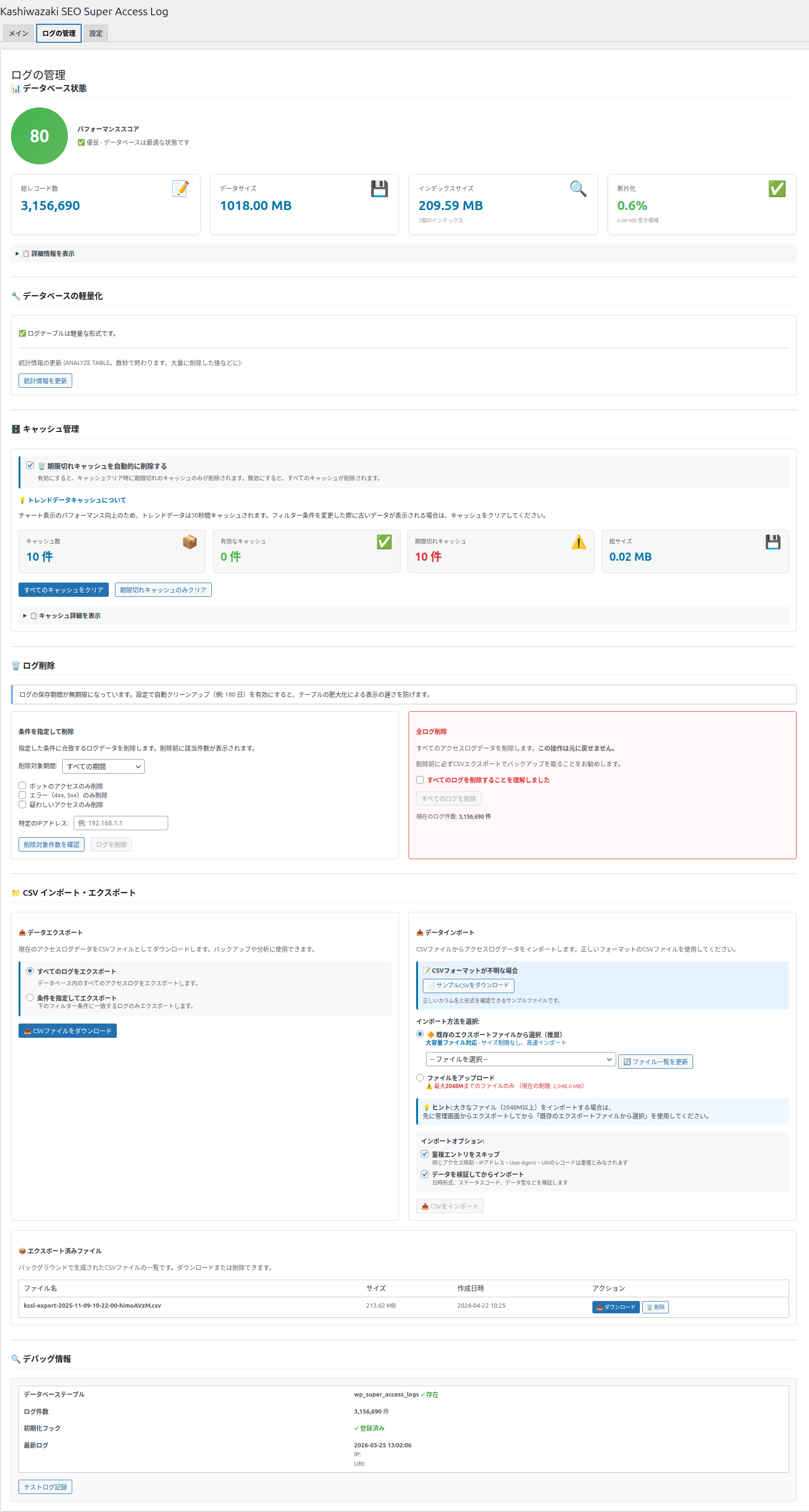Click the 特定のIPアドレス input field
The width and height of the screenshot is (809, 1512).
[x=121, y=823]
